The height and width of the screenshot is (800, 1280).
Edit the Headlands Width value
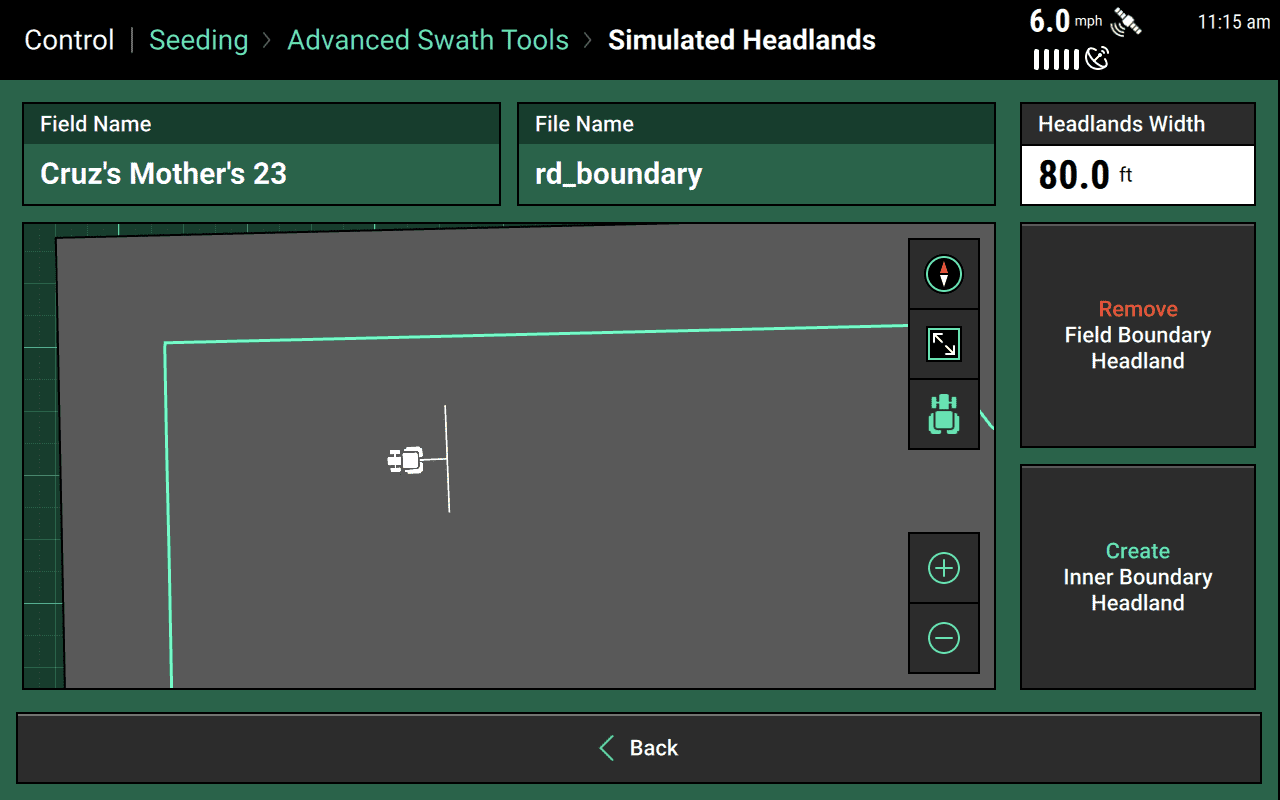coord(1137,174)
